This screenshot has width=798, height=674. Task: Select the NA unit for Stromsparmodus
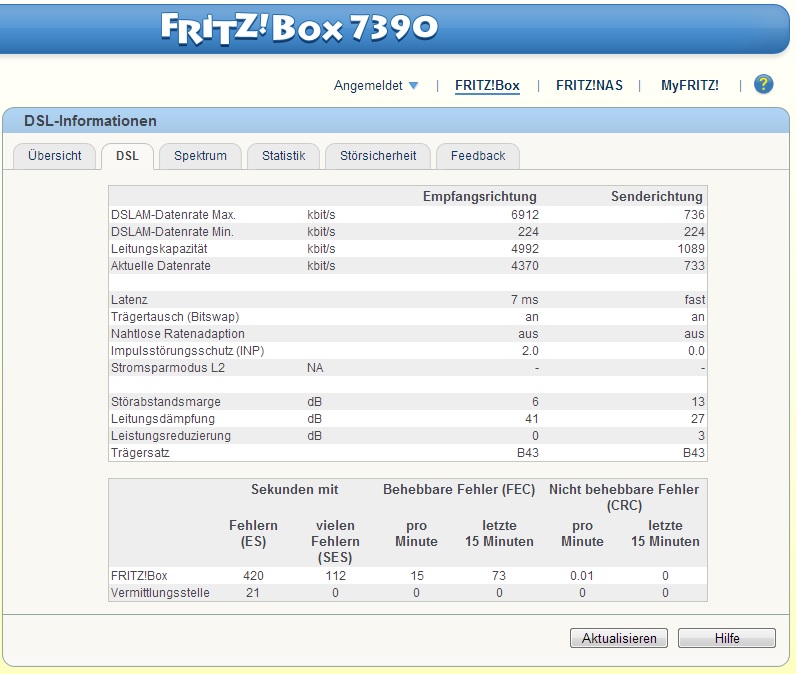[315, 368]
